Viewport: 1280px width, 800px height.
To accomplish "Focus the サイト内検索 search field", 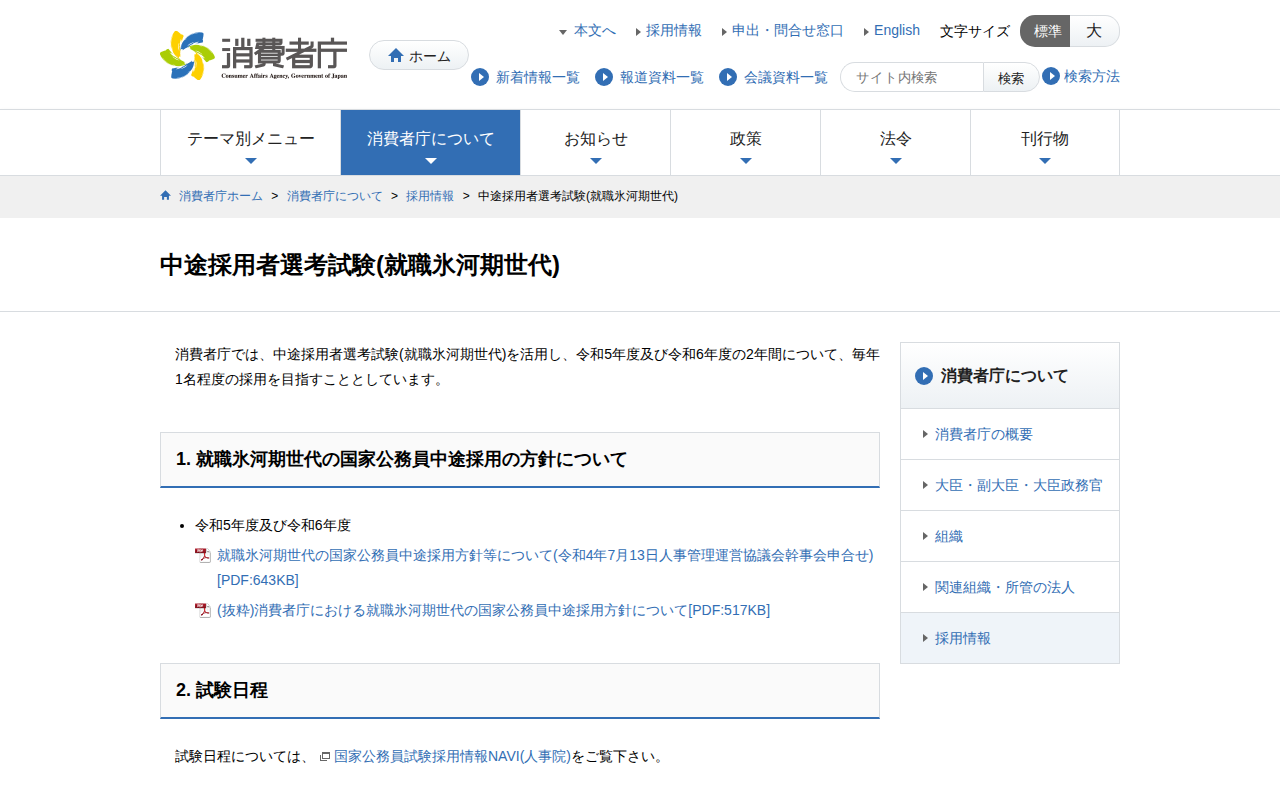I will click(912, 77).
